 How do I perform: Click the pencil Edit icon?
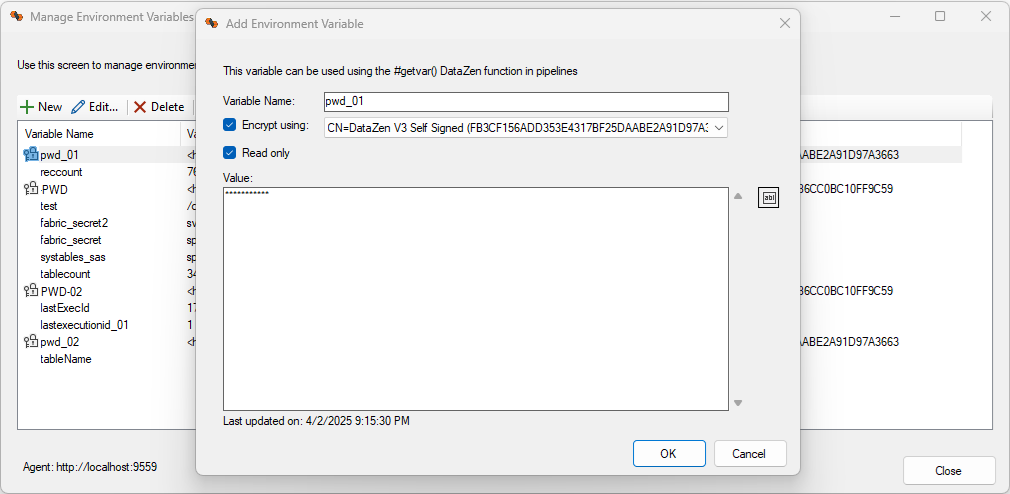pyautogui.click(x=78, y=107)
